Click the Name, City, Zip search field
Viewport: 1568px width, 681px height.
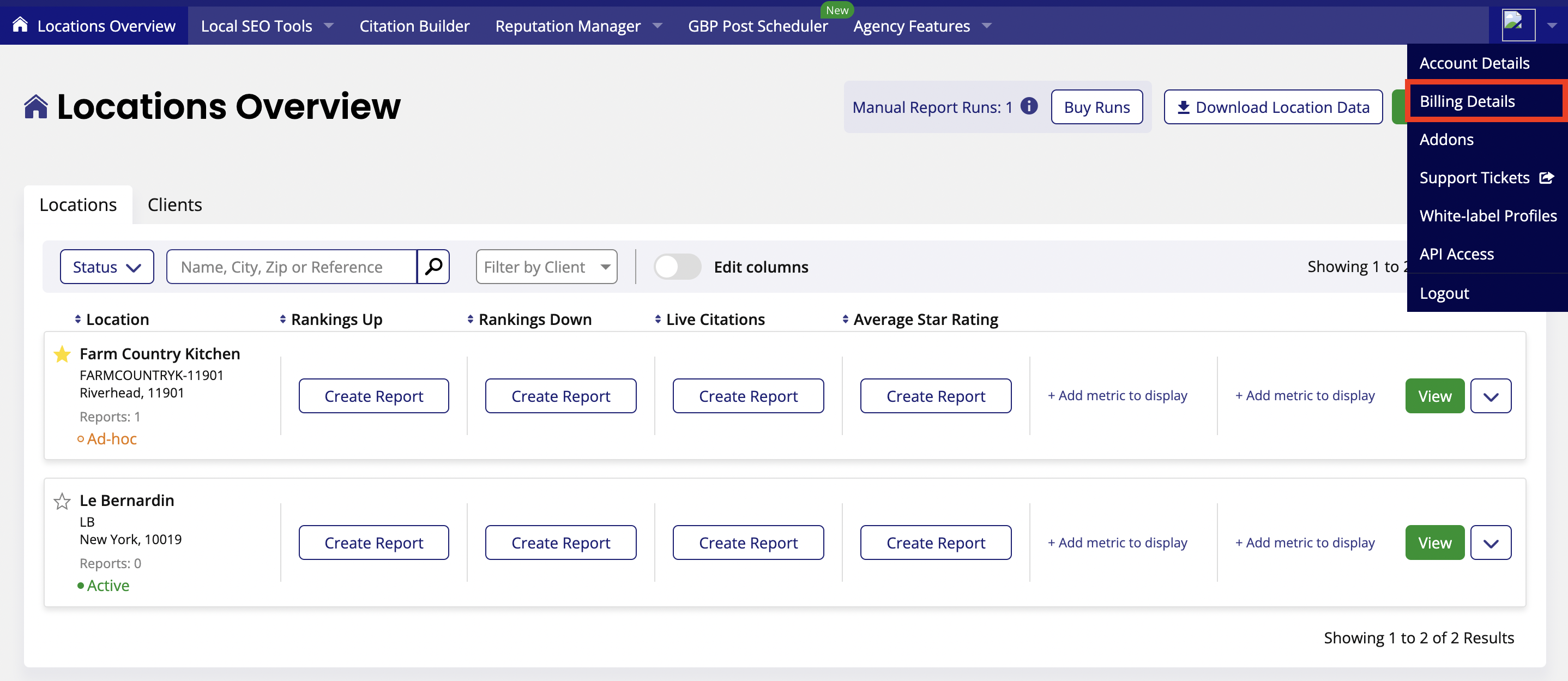tap(292, 267)
